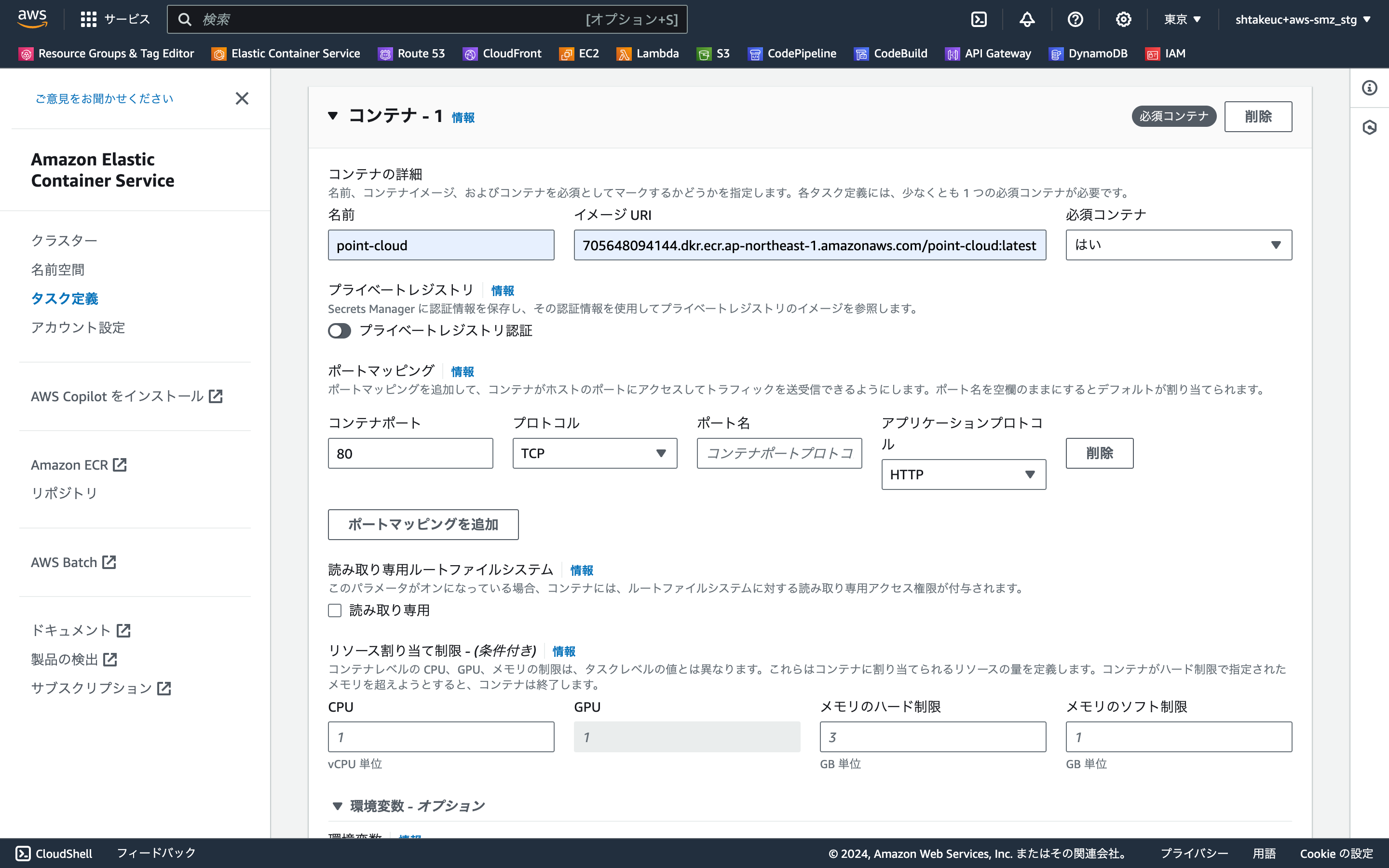
Task: Click 情報 link for read-only root filesystem
Action: [582, 570]
